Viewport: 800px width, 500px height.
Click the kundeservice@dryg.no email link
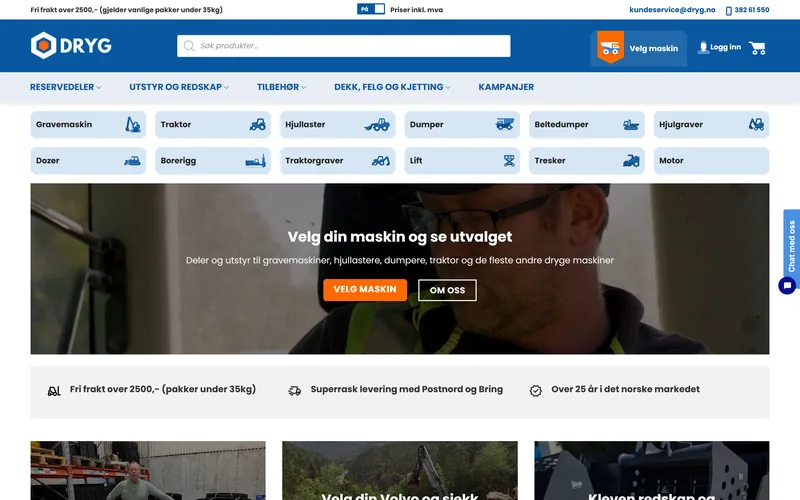click(672, 10)
